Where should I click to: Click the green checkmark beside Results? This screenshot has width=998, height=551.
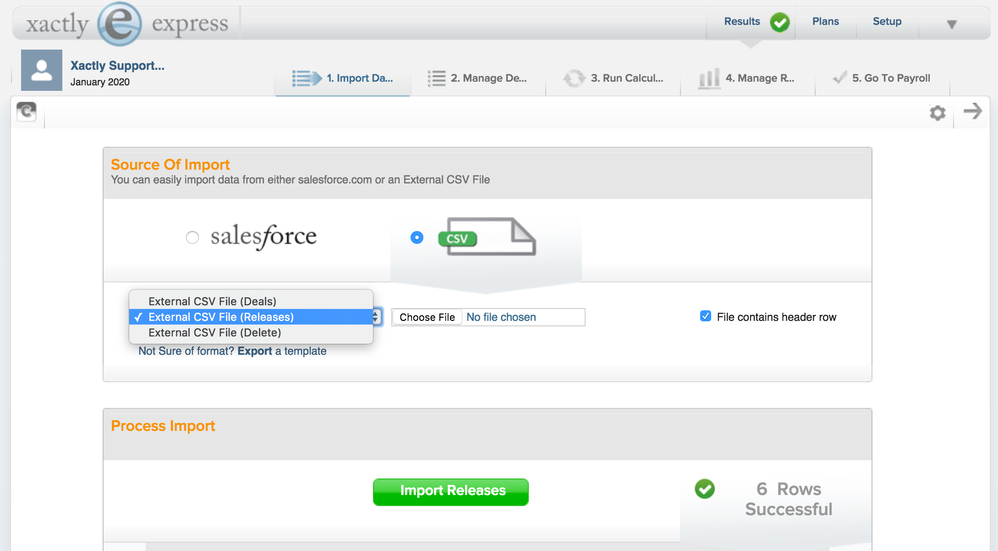780,22
